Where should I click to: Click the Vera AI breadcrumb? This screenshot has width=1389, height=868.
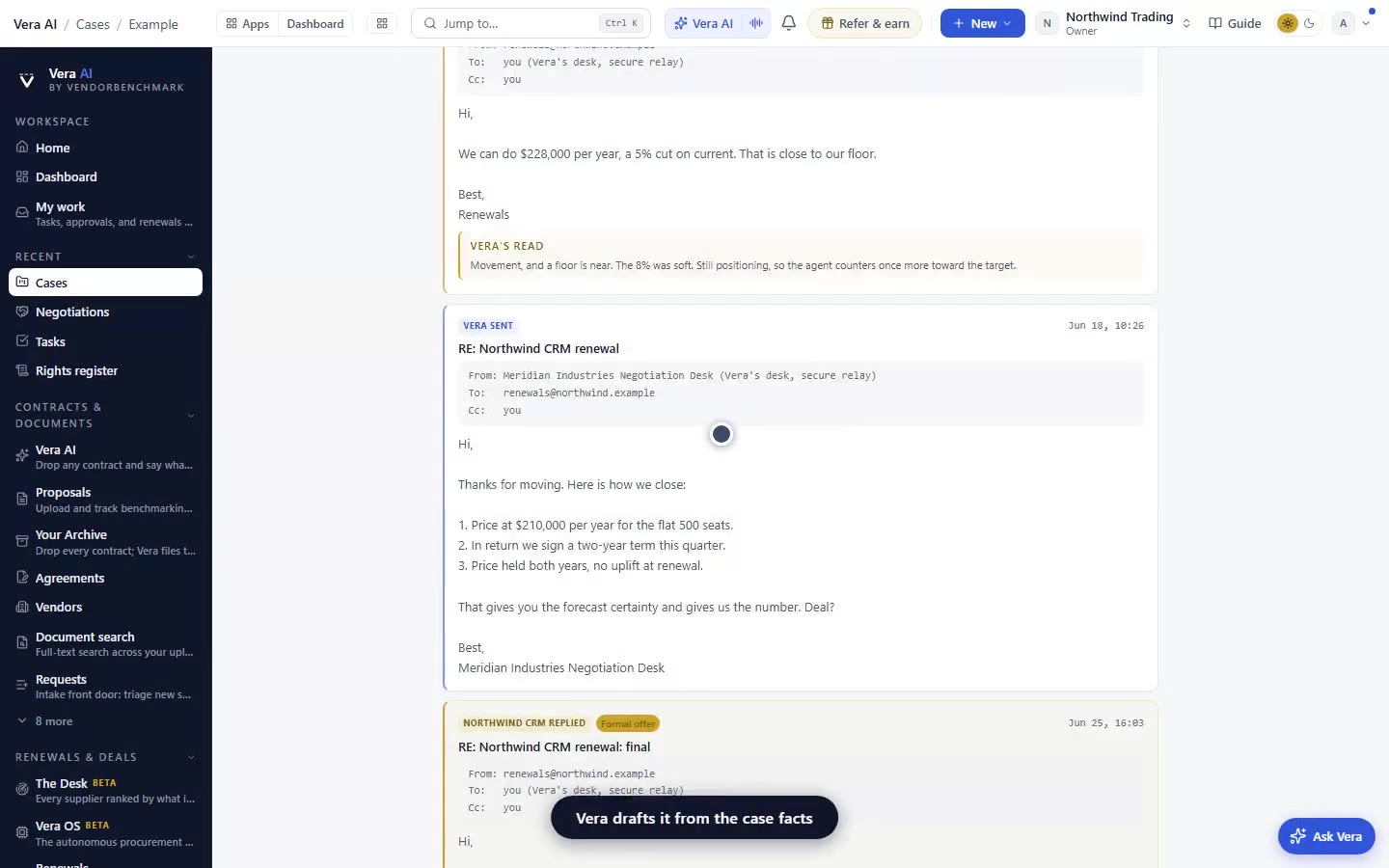(x=35, y=24)
